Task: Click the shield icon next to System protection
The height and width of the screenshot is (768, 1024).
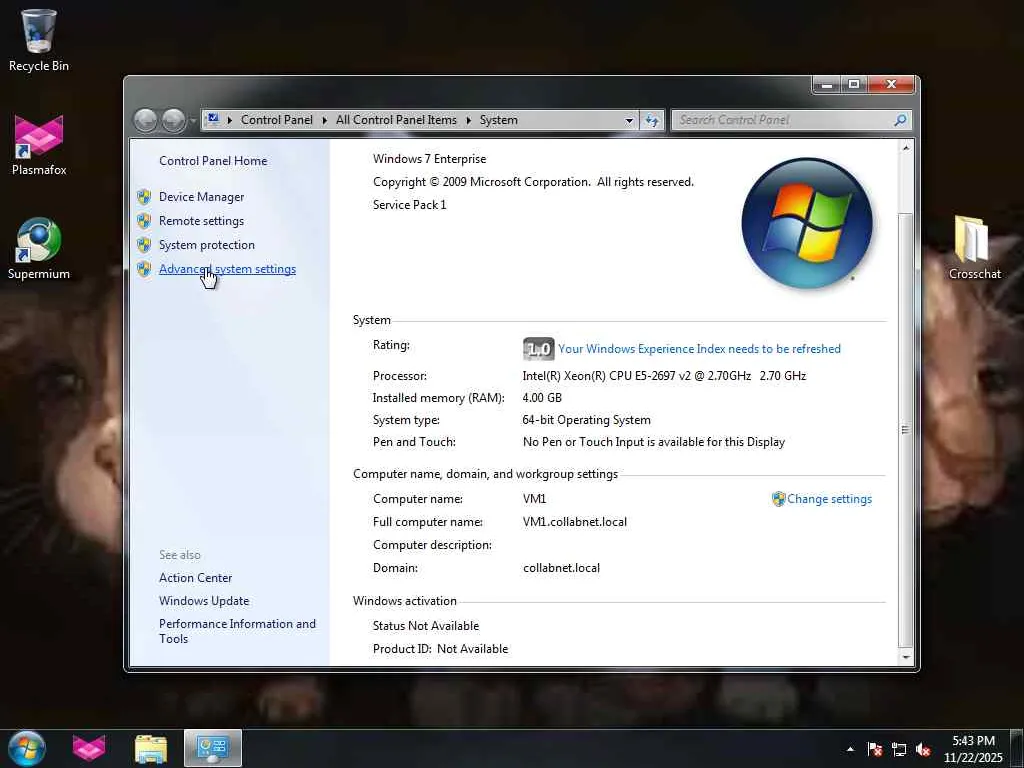Action: pyautogui.click(x=144, y=245)
